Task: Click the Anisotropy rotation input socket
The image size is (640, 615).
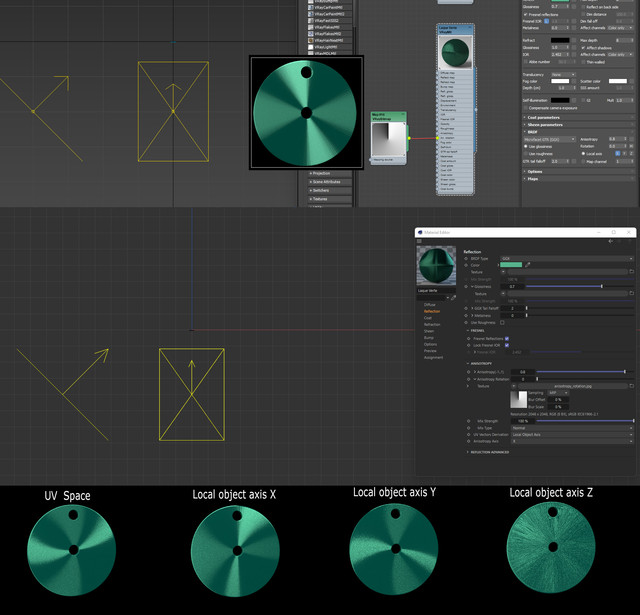Action: coord(438,138)
